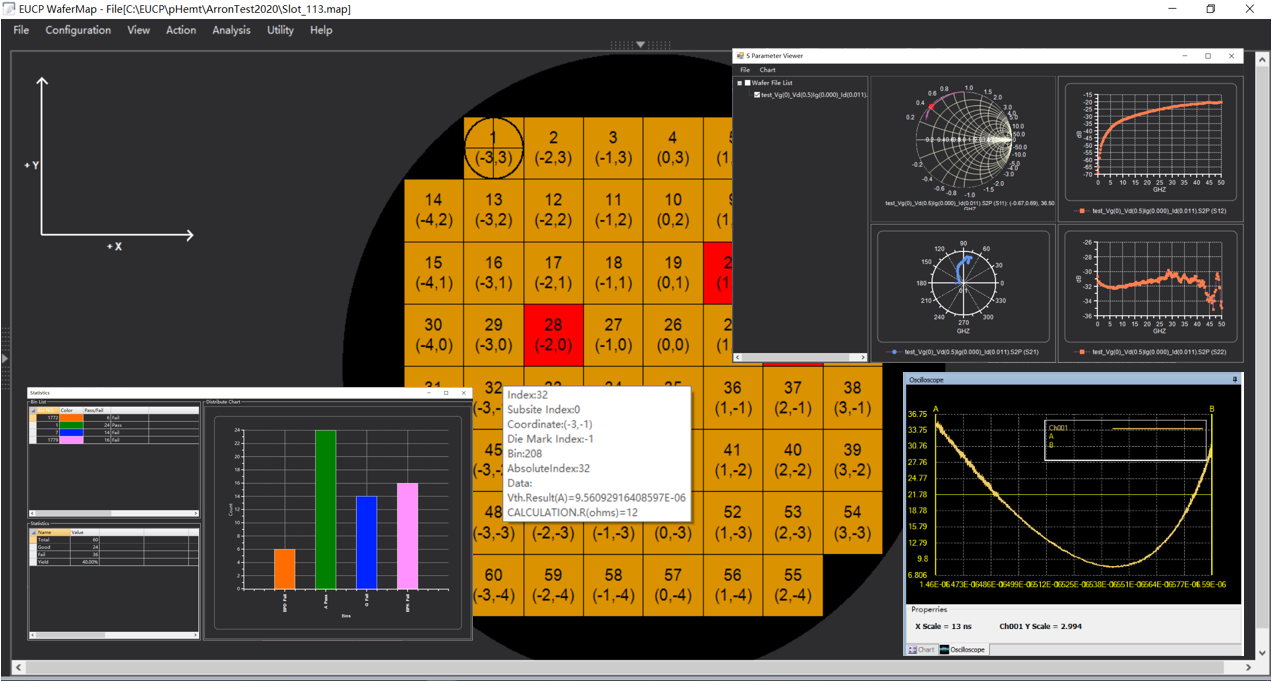Collapse the Wafer File List tree node
The image size is (1273, 682).
coord(739,83)
